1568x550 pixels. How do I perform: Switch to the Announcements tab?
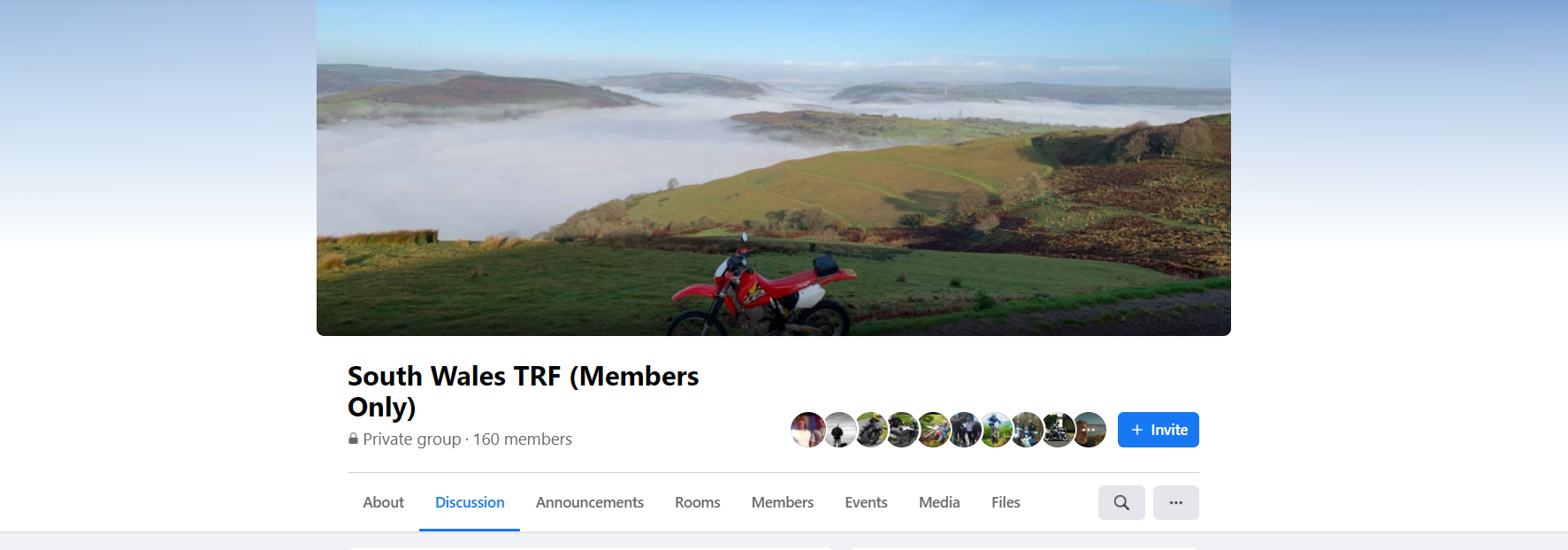[x=590, y=502]
